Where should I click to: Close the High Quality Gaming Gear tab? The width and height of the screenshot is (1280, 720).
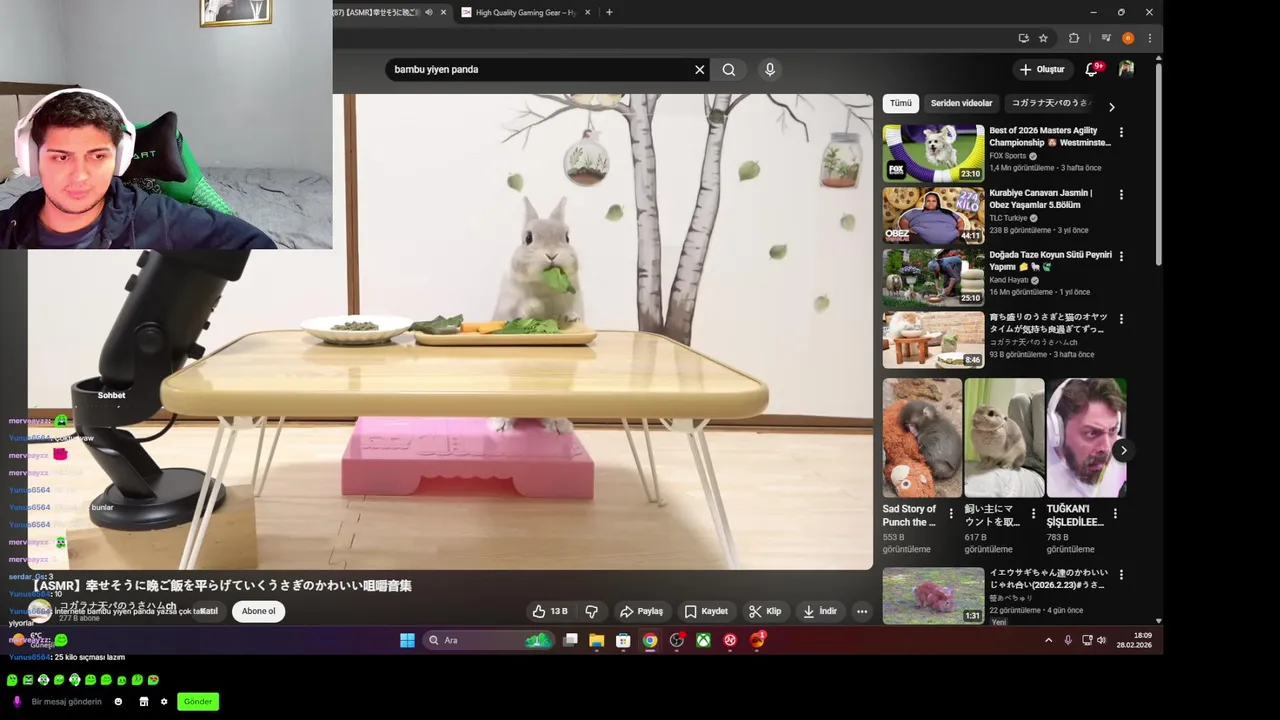(x=587, y=12)
